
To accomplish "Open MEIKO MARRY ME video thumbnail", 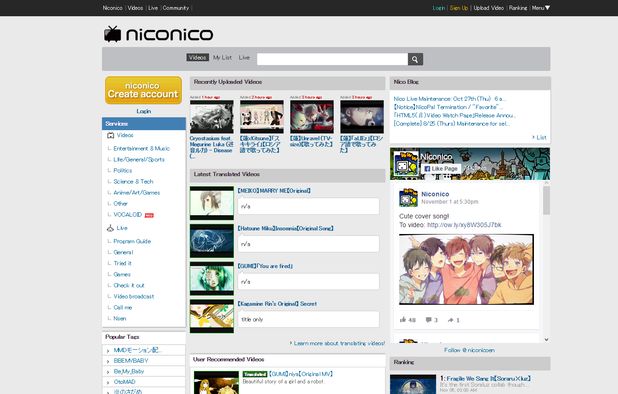I will 212,203.
